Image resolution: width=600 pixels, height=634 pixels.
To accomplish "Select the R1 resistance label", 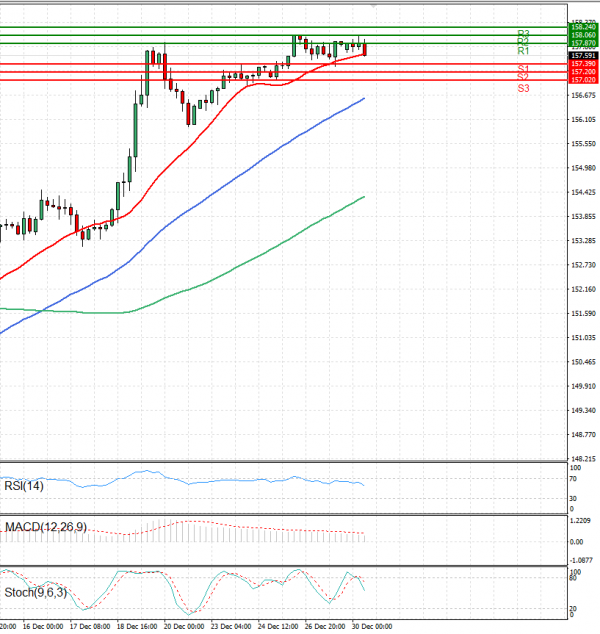I will click(x=523, y=51).
